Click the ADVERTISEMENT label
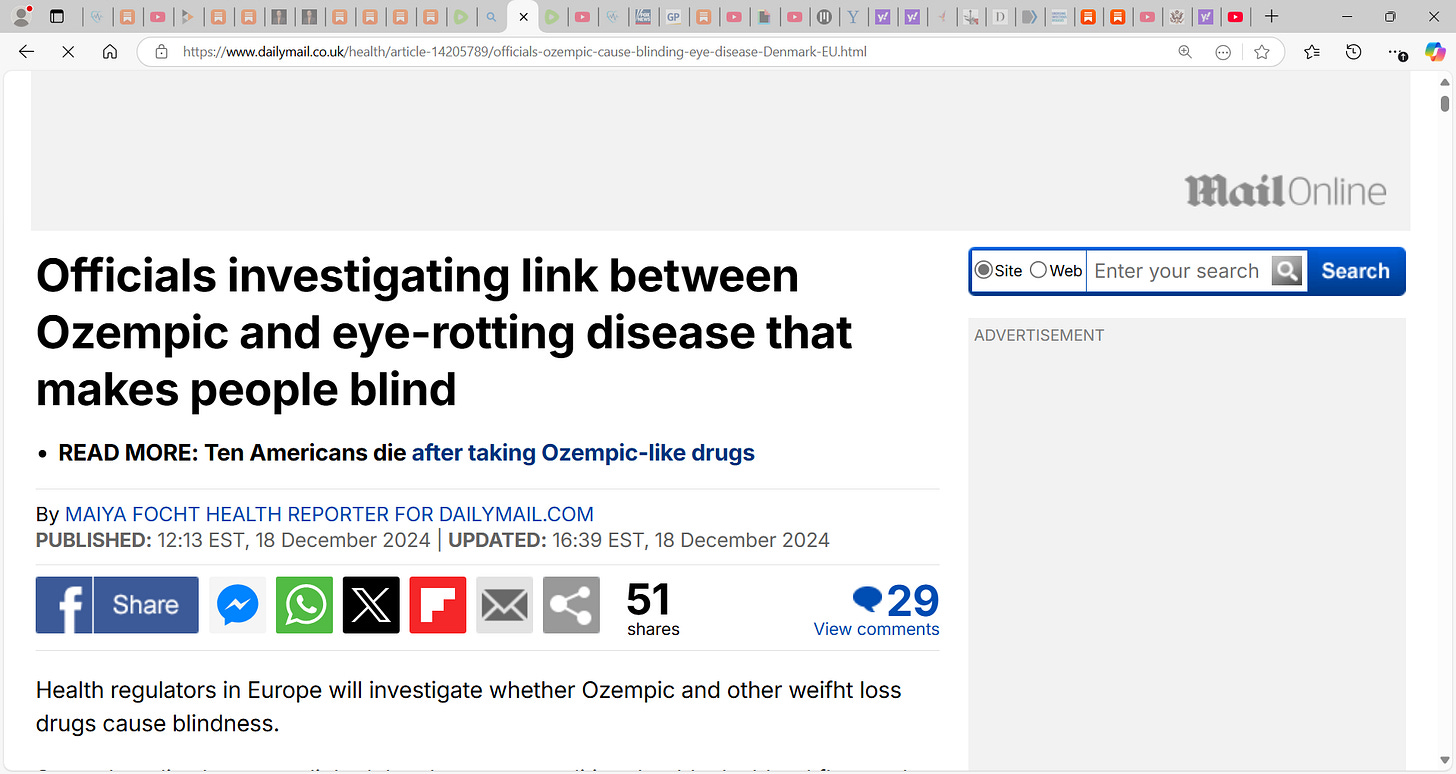Image resolution: width=1456 pixels, height=774 pixels. 1039,336
